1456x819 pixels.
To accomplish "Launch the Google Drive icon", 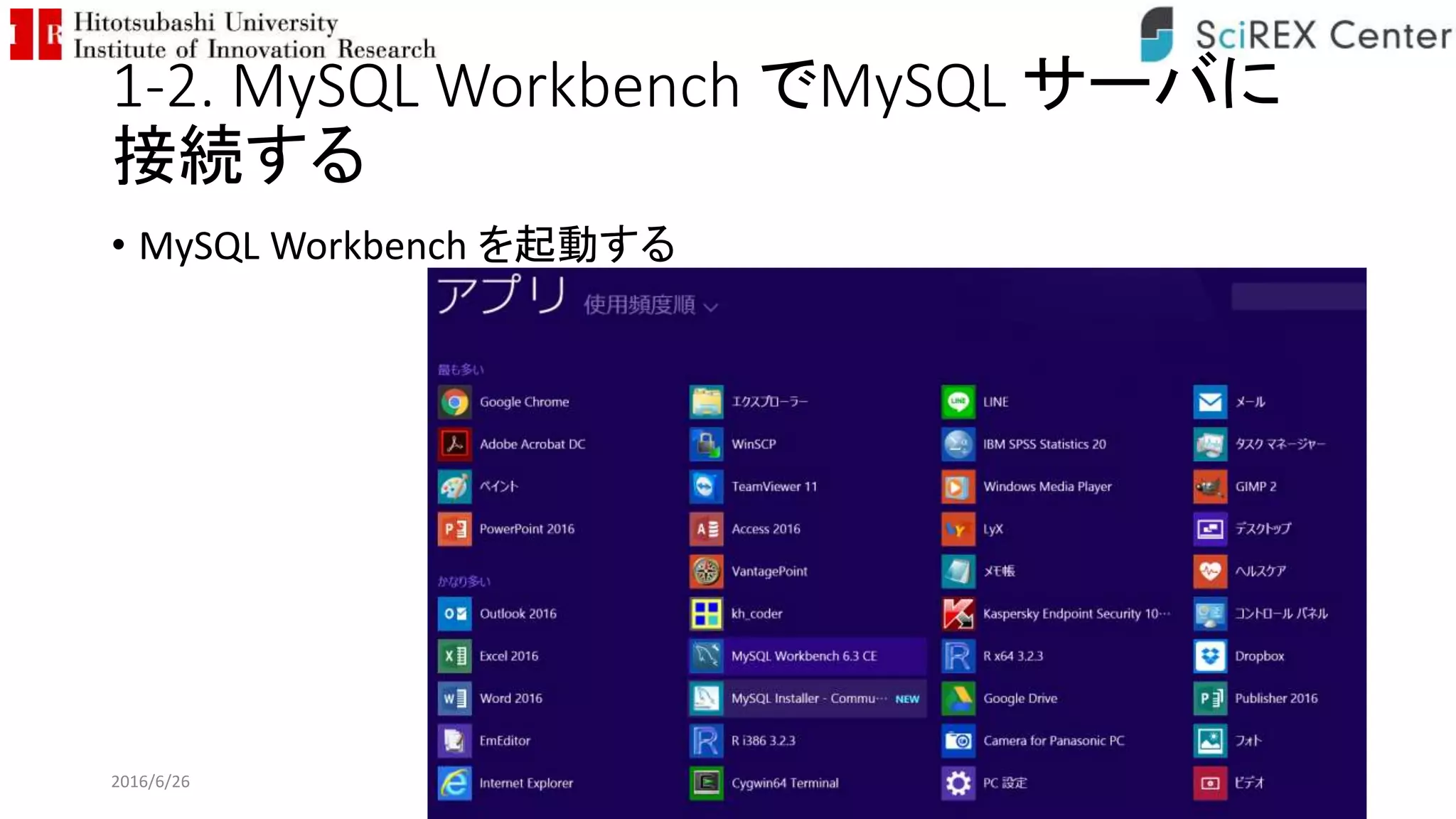I will coord(958,698).
